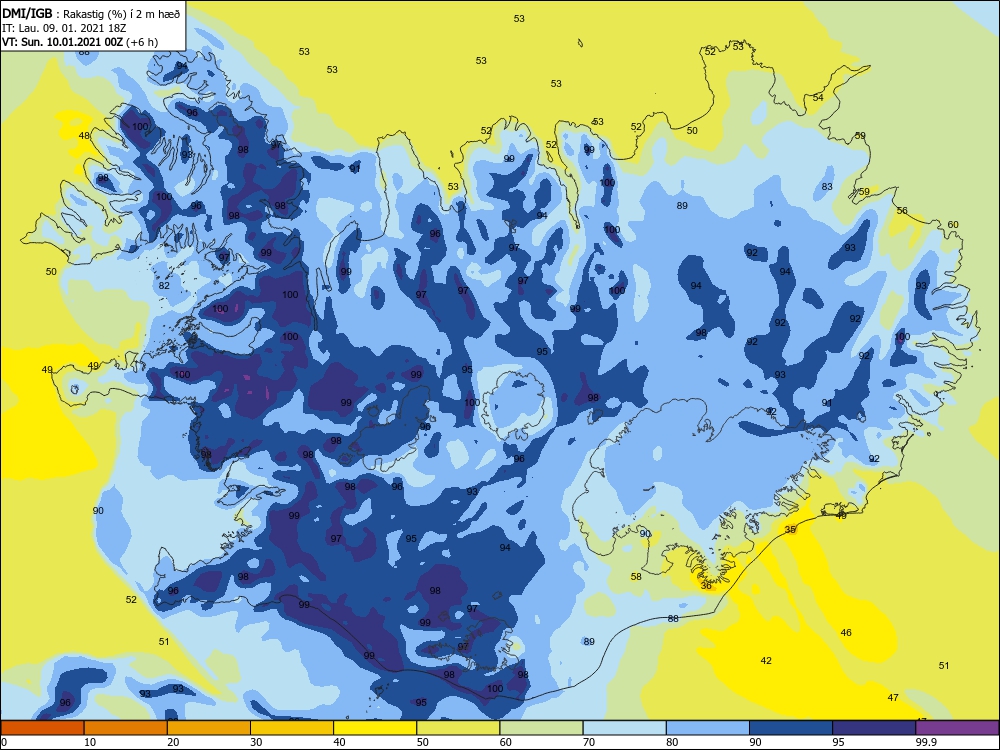The height and width of the screenshot is (750, 1000).
Task: Click the 40–50 bright yellow legend swatch
Action: 375,728
